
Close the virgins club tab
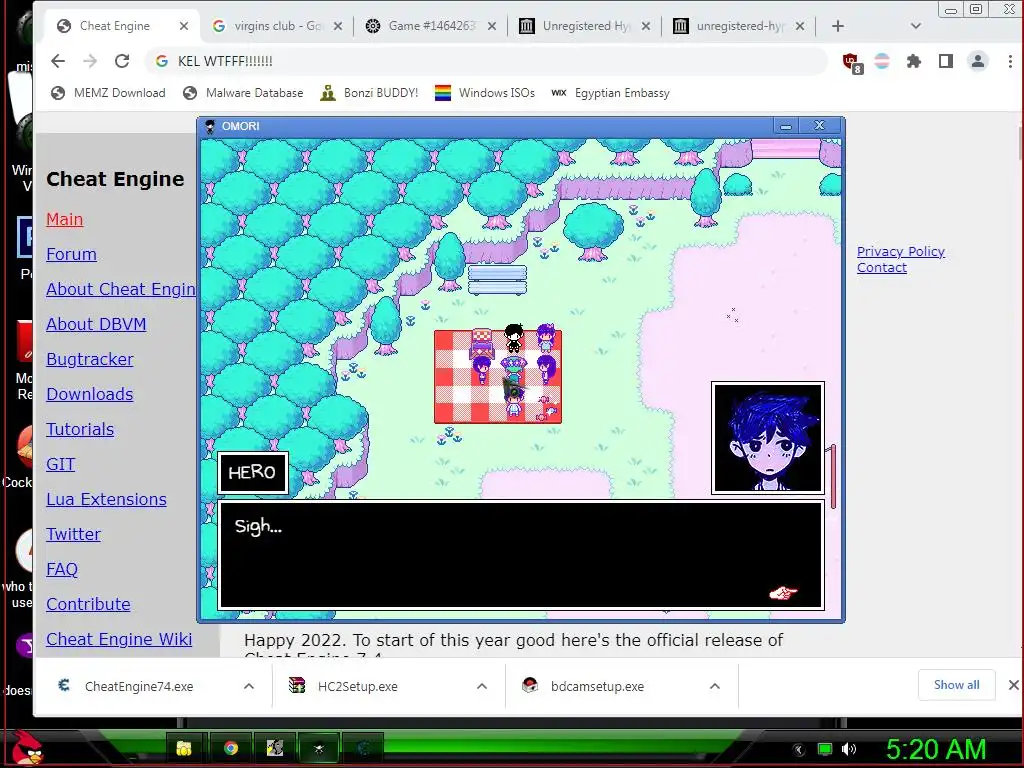tap(338, 26)
